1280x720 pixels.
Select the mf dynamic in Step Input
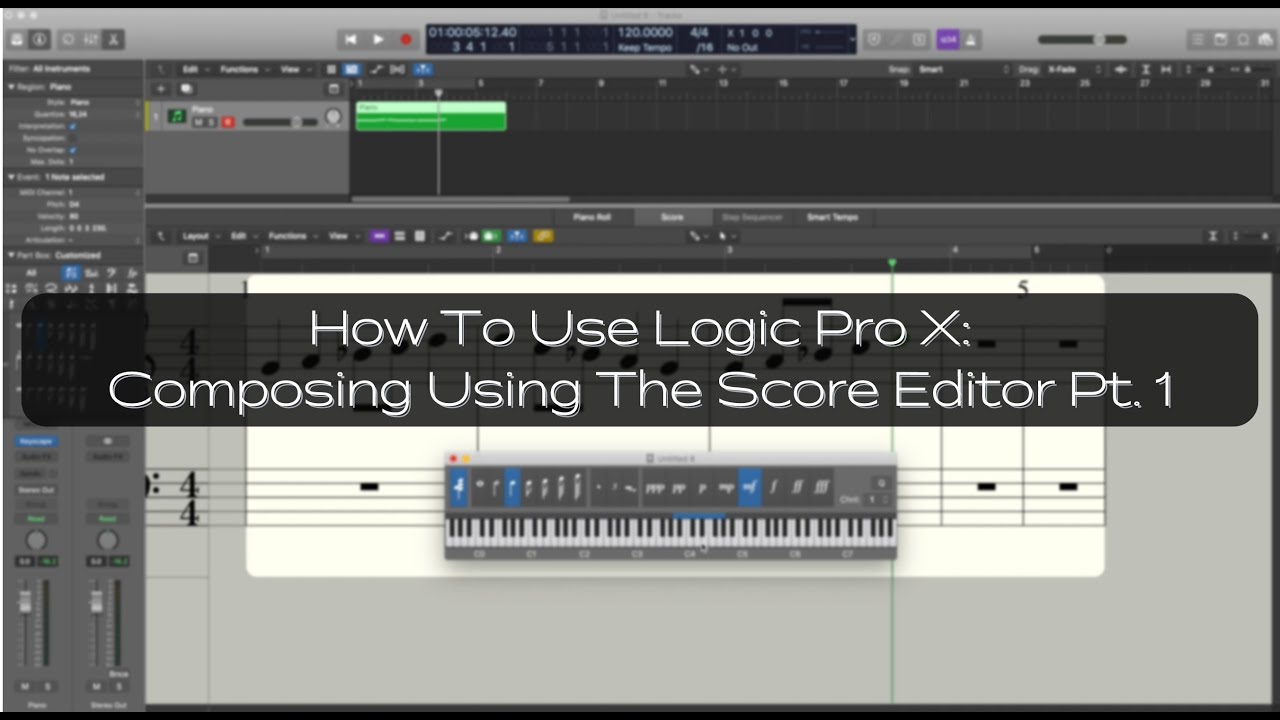[750, 488]
